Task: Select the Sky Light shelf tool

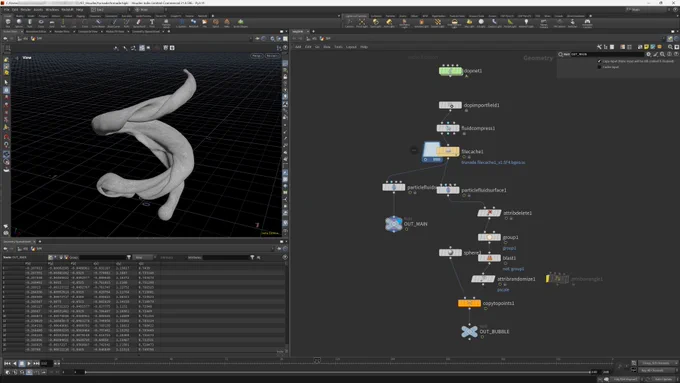Action: (469, 23)
